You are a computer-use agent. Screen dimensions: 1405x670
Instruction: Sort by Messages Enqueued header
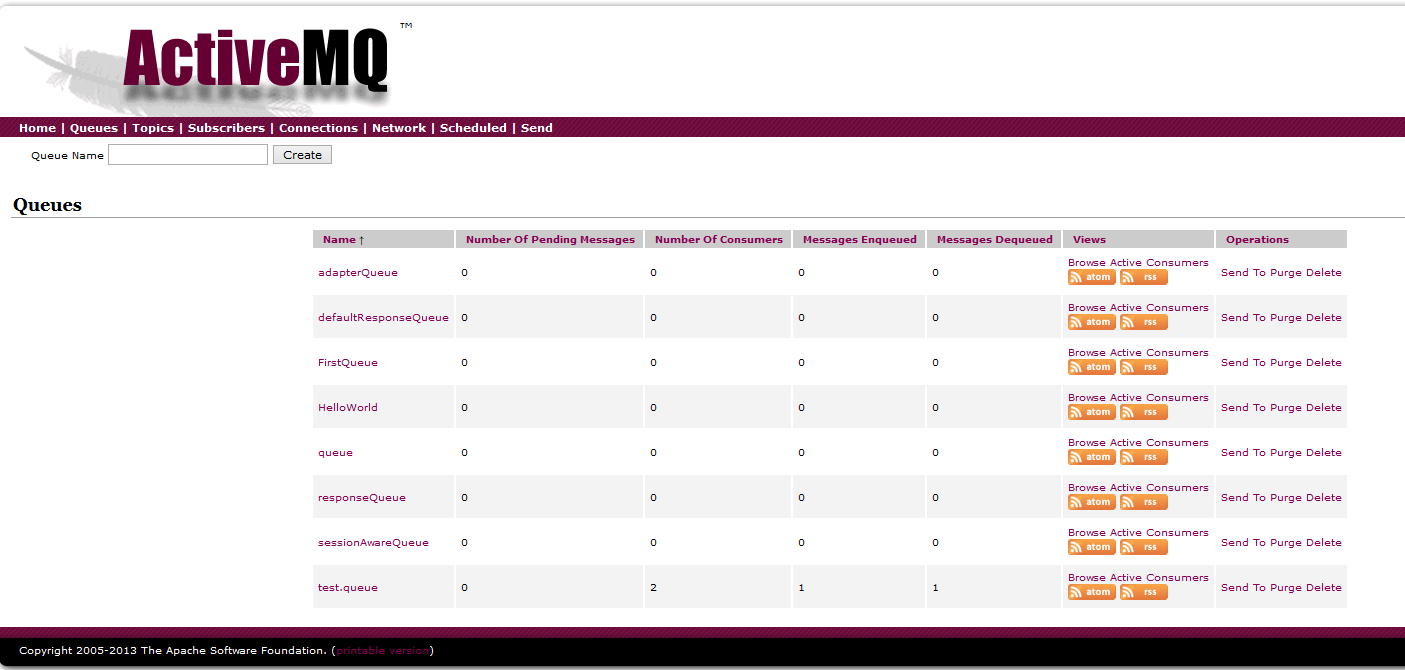[x=860, y=240]
